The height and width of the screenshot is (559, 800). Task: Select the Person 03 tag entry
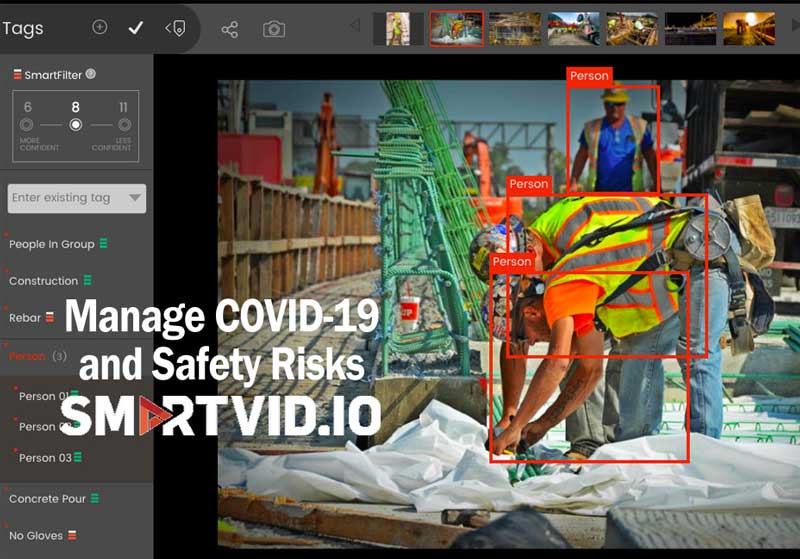tap(45, 458)
